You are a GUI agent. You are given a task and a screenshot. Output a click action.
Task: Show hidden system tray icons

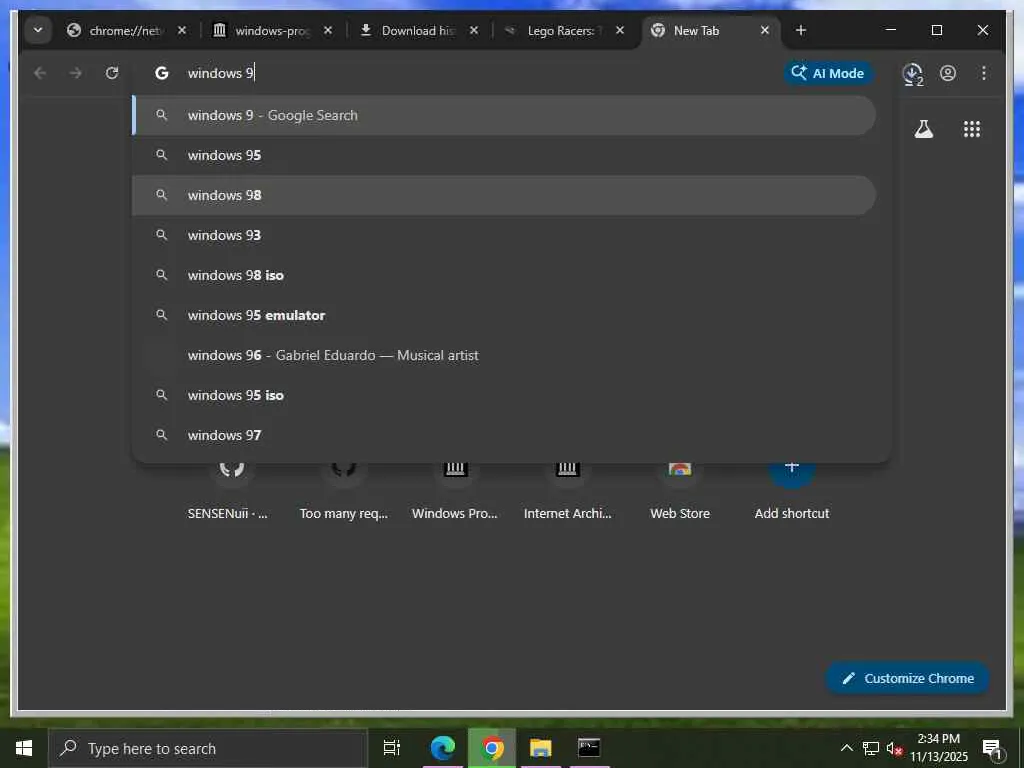846,748
